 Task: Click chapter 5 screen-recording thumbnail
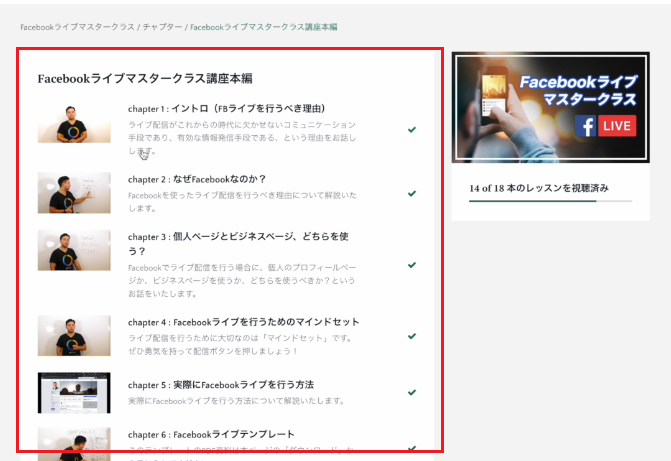(x=74, y=393)
